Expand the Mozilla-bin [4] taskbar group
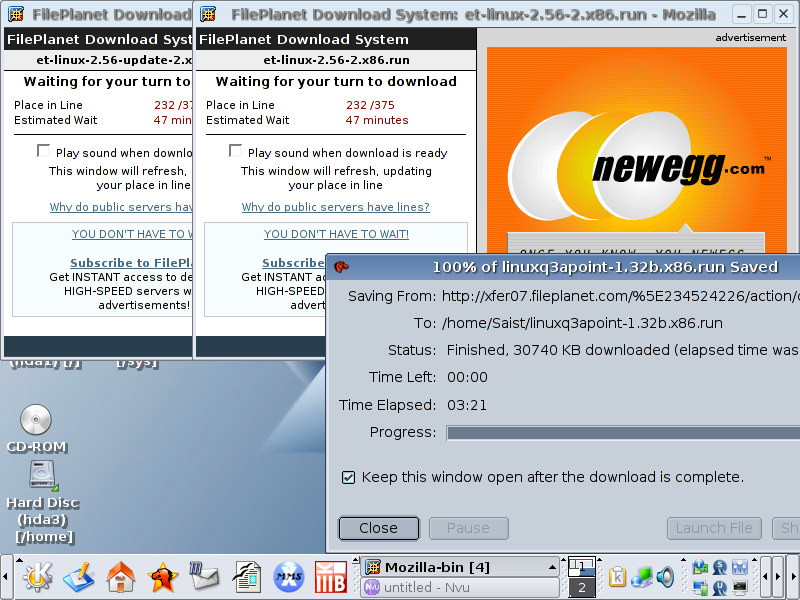800x600 pixels. point(459,567)
